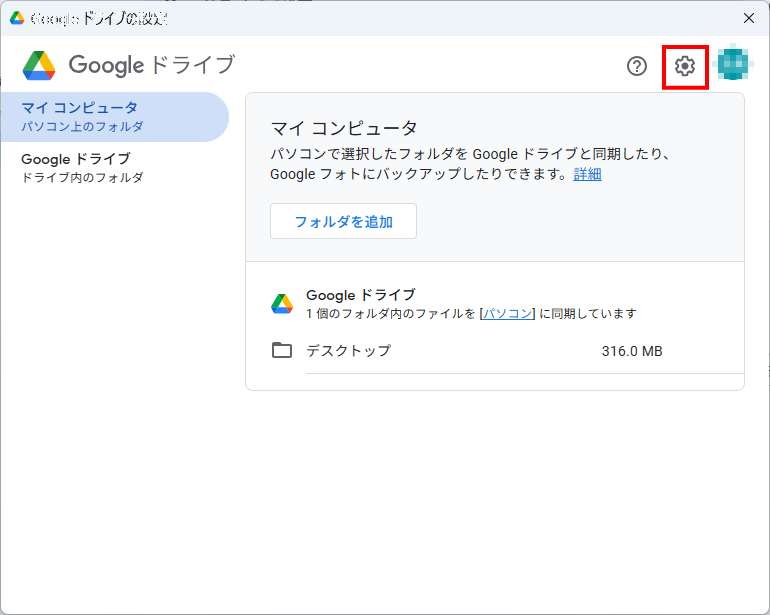The image size is (770, 615).
Task: Click the help question mark icon
Action: tap(637, 67)
